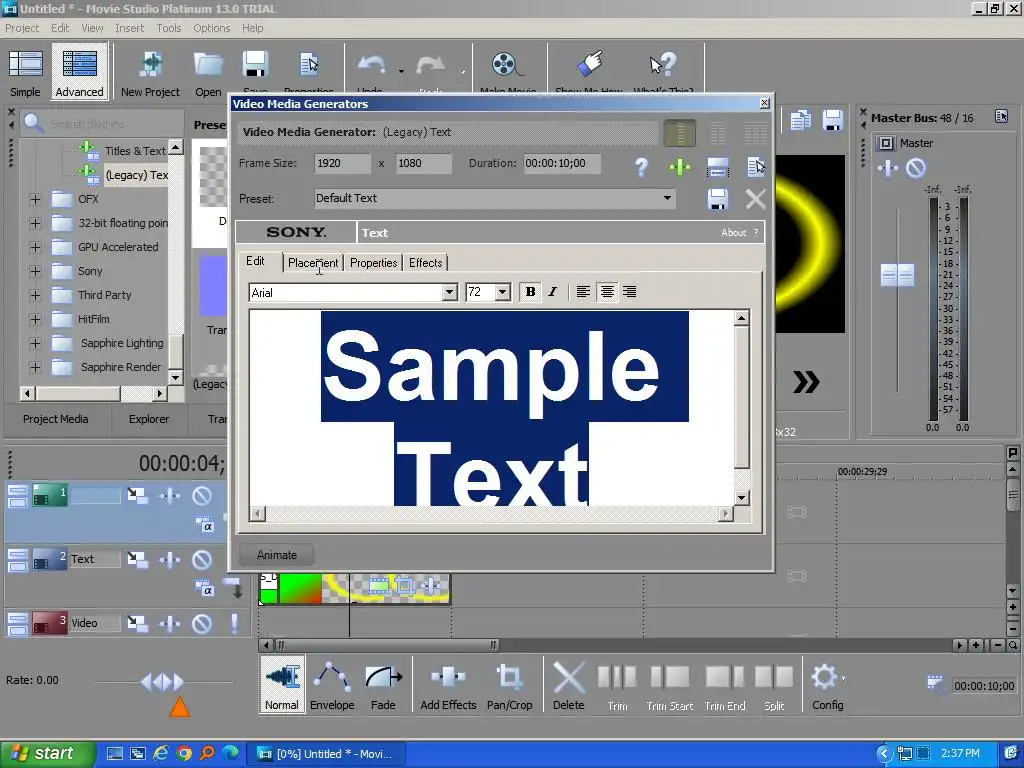Mute track 1
1024x768 pixels.
pyautogui.click(x=202, y=496)
